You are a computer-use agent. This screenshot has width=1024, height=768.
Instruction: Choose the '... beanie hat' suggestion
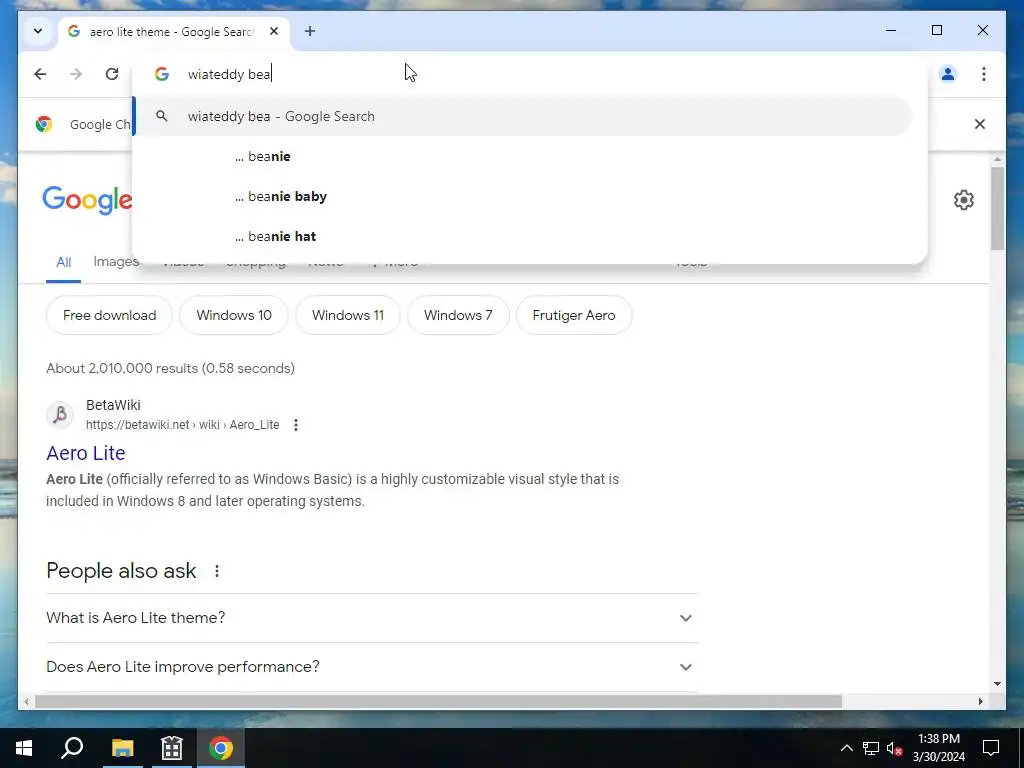522,236
